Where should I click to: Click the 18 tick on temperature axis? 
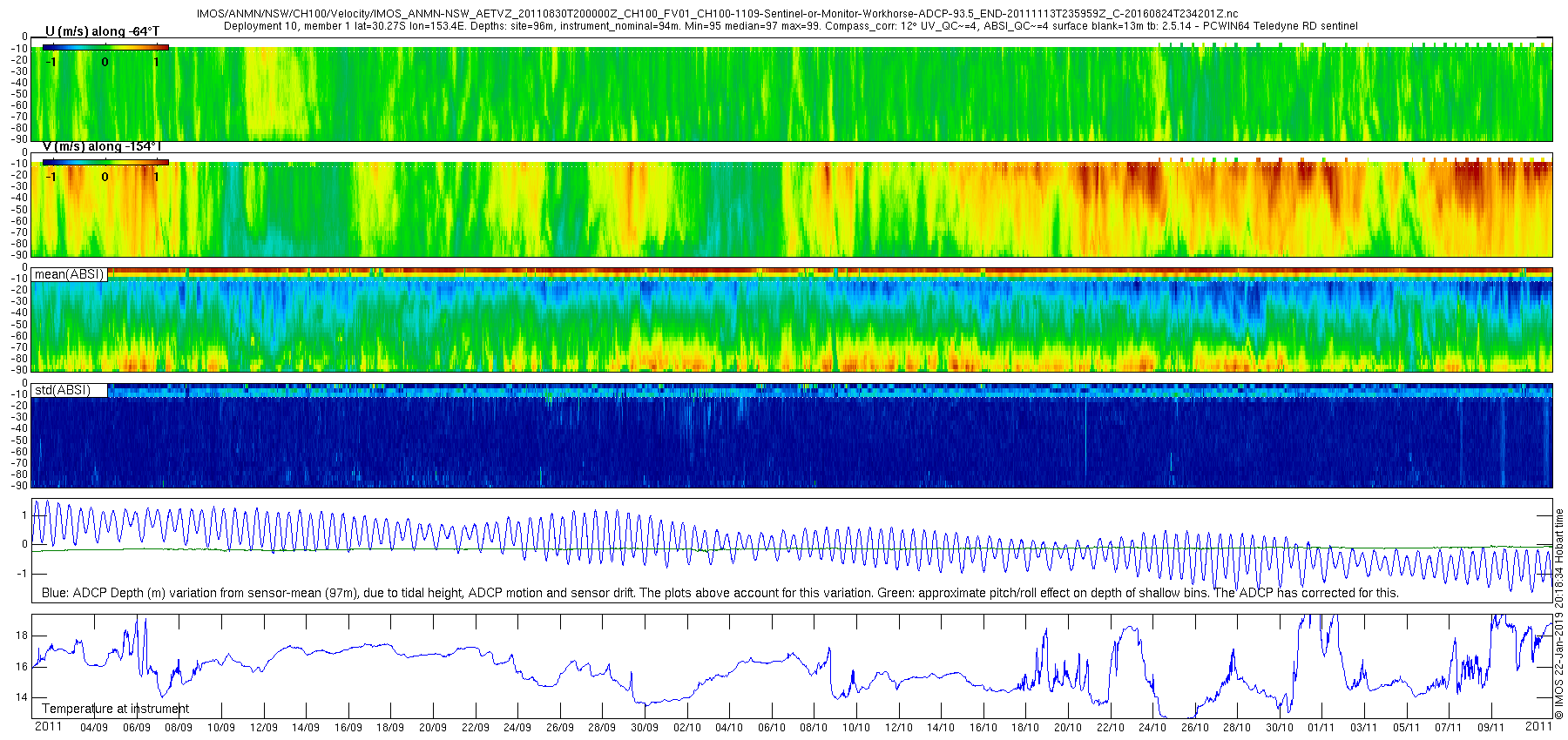point(22,636)
